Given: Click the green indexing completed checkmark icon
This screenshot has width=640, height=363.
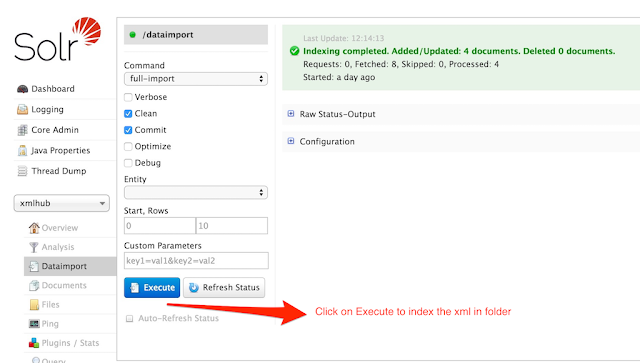Looking at the screenshot, I should click(294, 51).
